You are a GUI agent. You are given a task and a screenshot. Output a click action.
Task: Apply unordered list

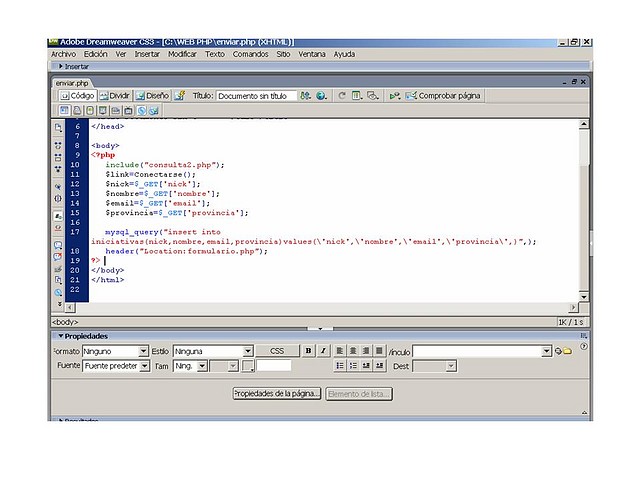(x=340, y=366)
